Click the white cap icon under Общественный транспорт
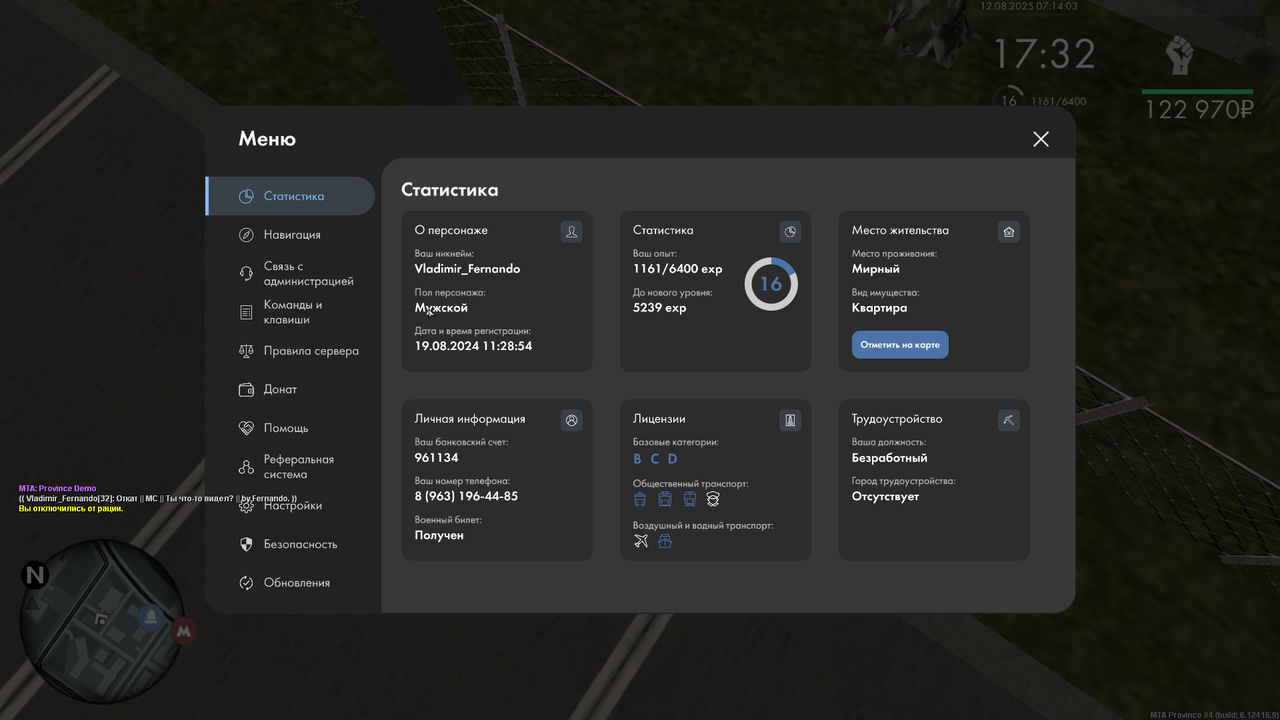1280x720 pixels. pyautogui.click(x=713, y=498)
